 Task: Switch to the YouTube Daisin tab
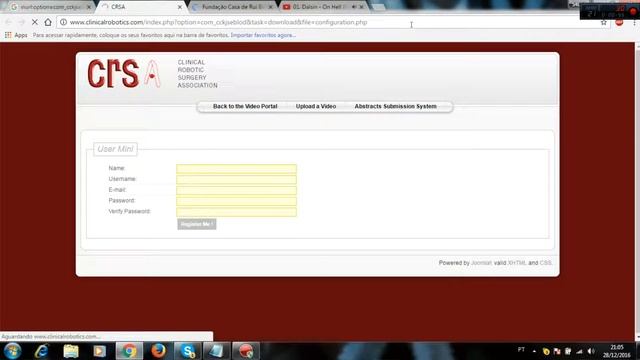coord(322,7)
